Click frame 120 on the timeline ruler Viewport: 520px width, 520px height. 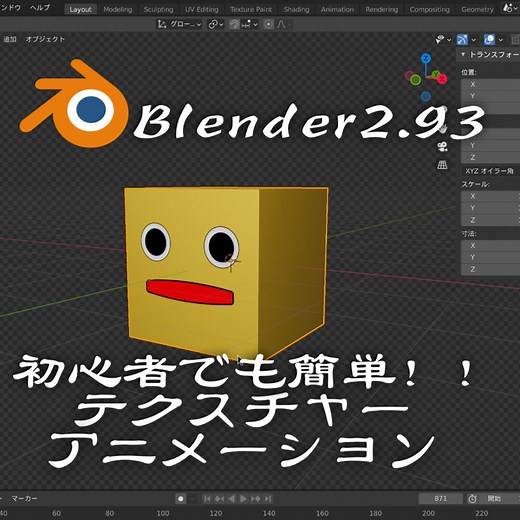pos(216,513)
